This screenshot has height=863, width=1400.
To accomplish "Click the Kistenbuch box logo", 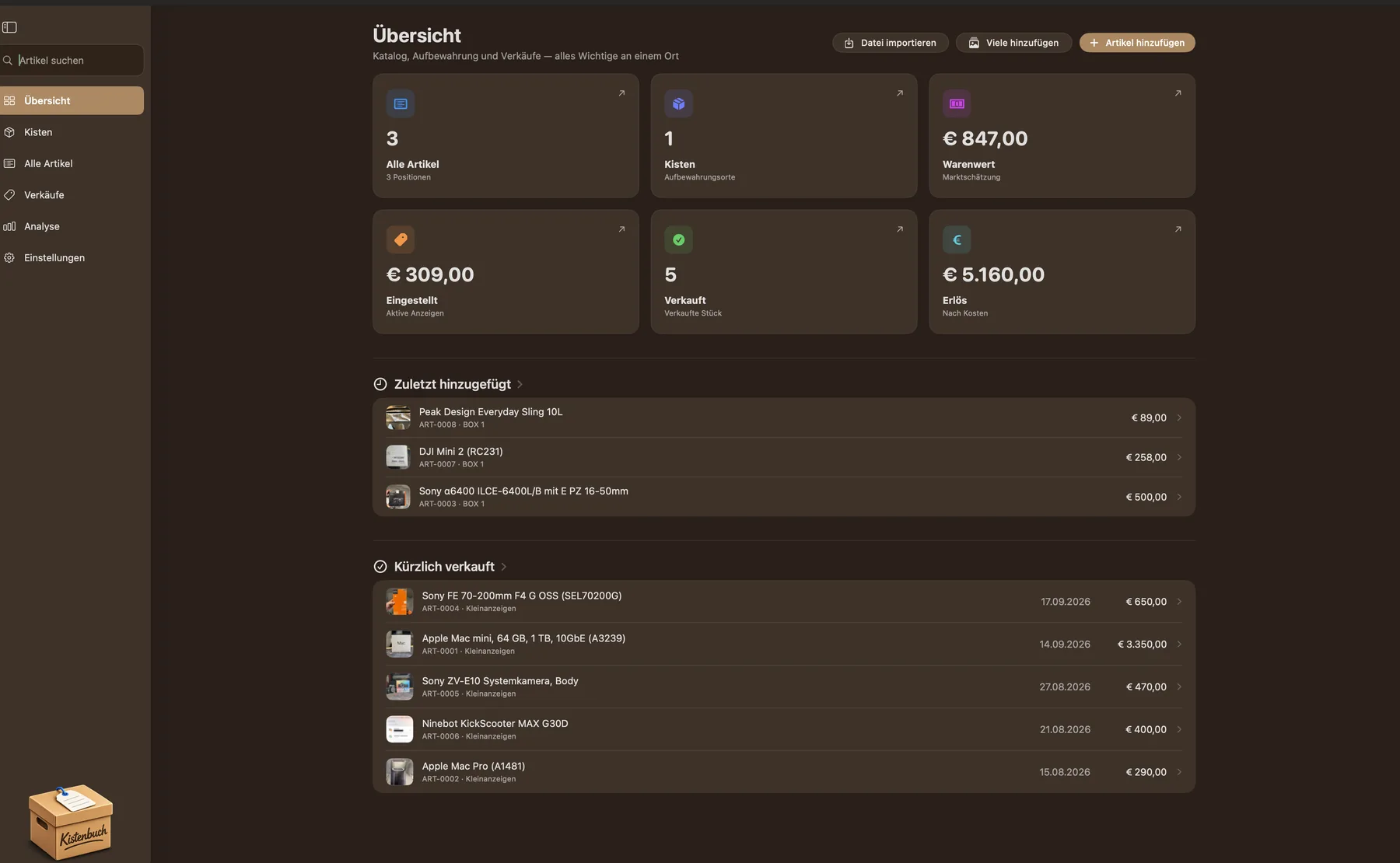I will pos(71,821).
